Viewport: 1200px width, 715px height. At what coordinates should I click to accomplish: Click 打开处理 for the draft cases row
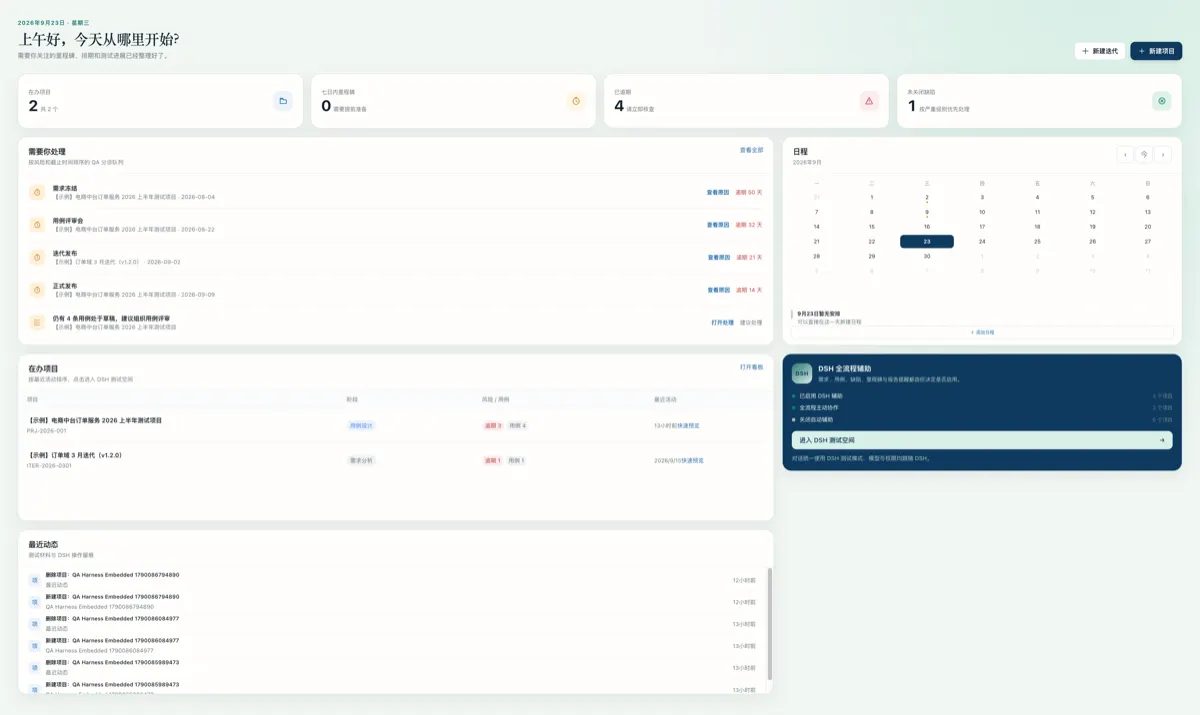pyautogui.click(x=722, y=322)
